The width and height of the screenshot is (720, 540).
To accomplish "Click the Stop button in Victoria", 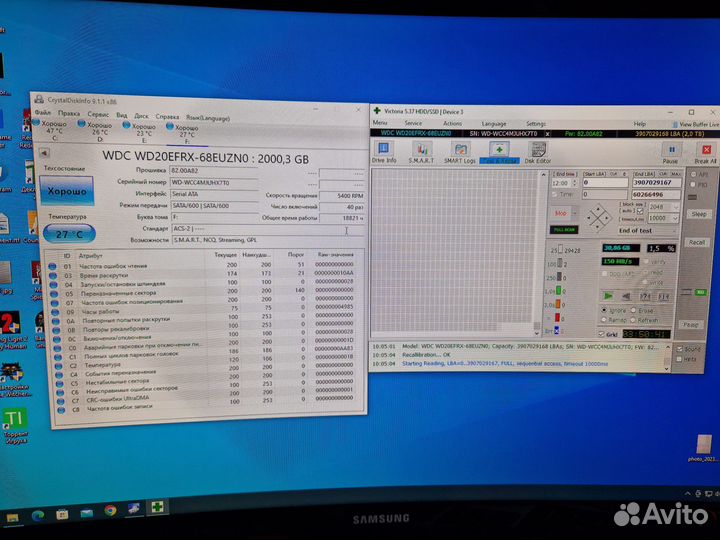I will (x=561, y=214).
